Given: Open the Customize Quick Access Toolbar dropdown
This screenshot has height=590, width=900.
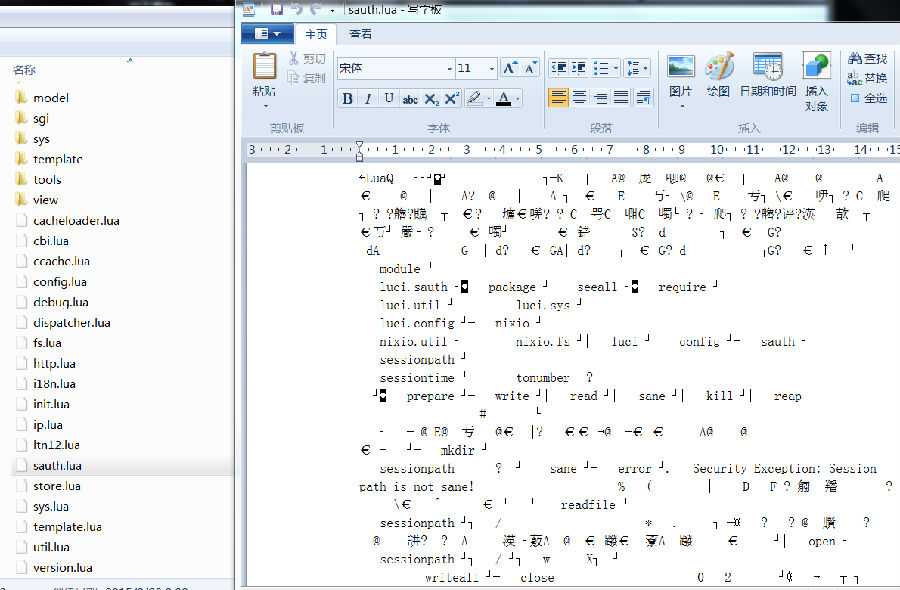Looking at the screenshot, I should point(332,10).
